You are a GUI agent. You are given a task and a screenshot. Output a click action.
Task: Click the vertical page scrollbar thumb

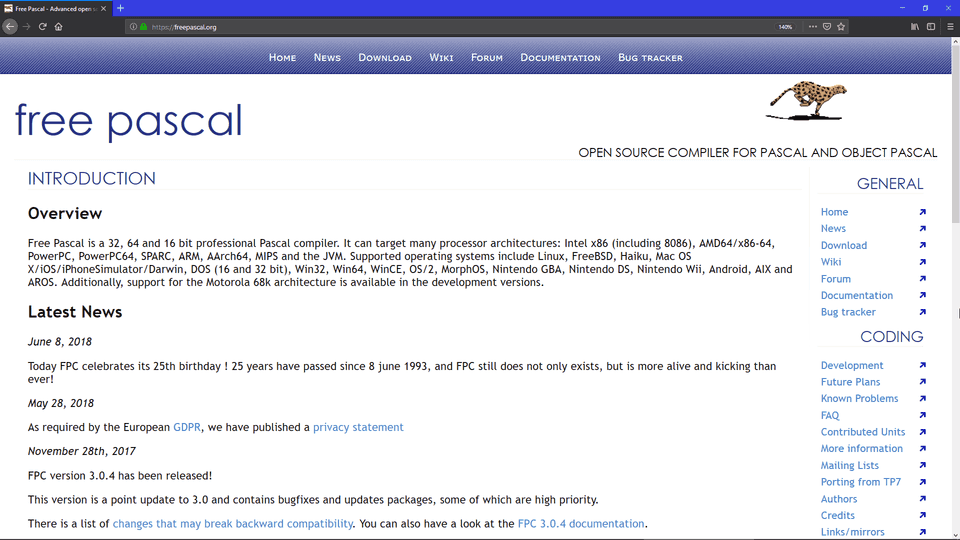tap(955, 135)
